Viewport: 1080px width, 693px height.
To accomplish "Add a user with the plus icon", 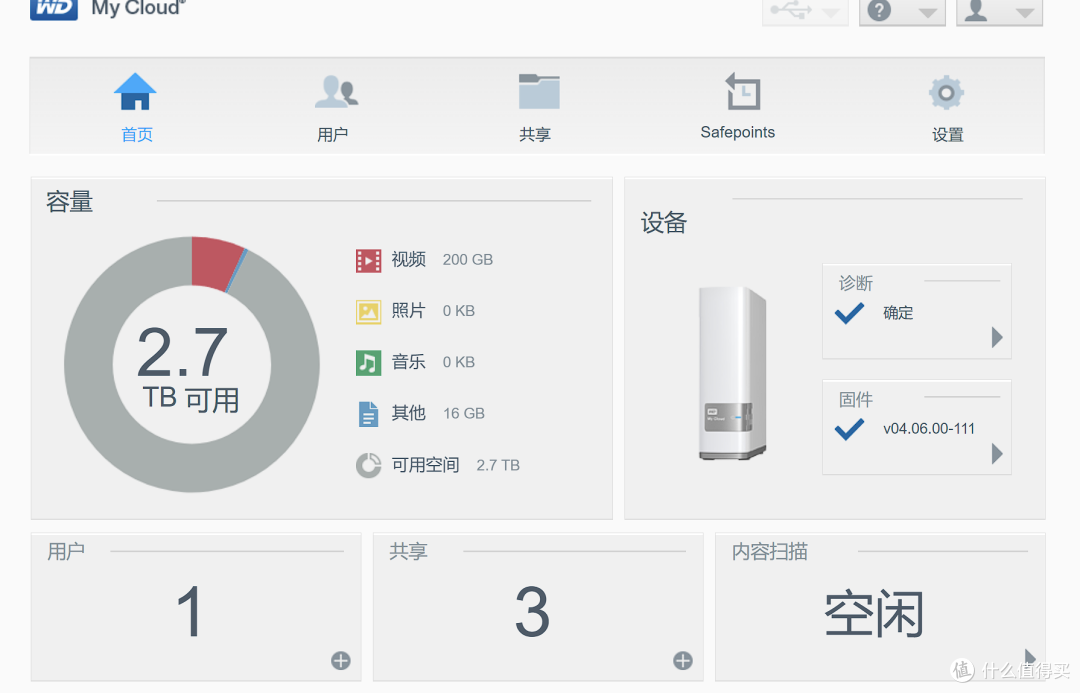I will pos(340,661).
